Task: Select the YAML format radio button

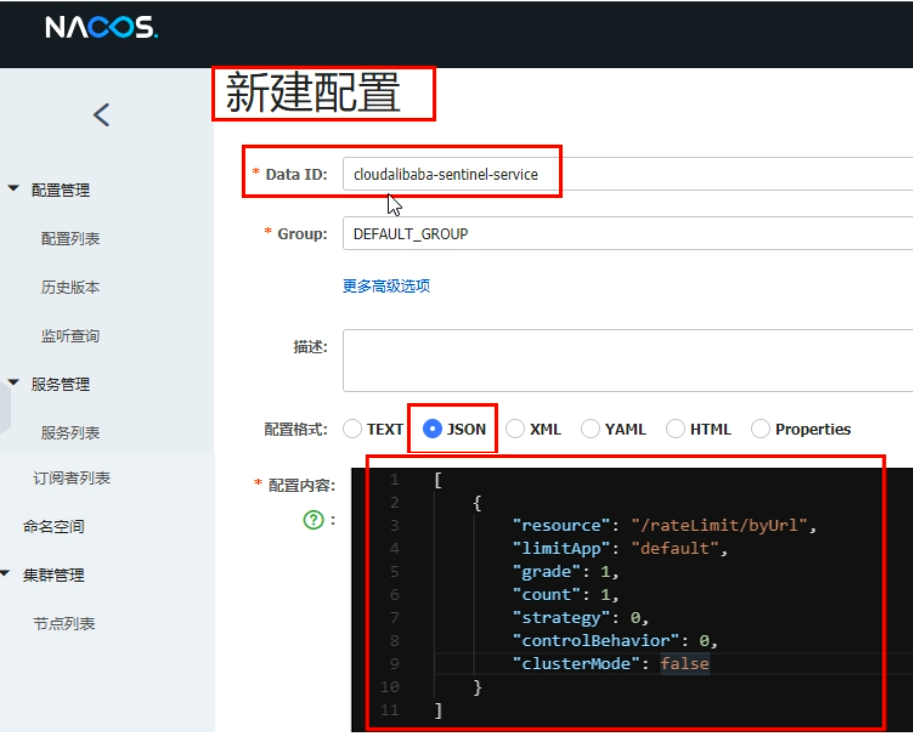Action: pos(590,429)
